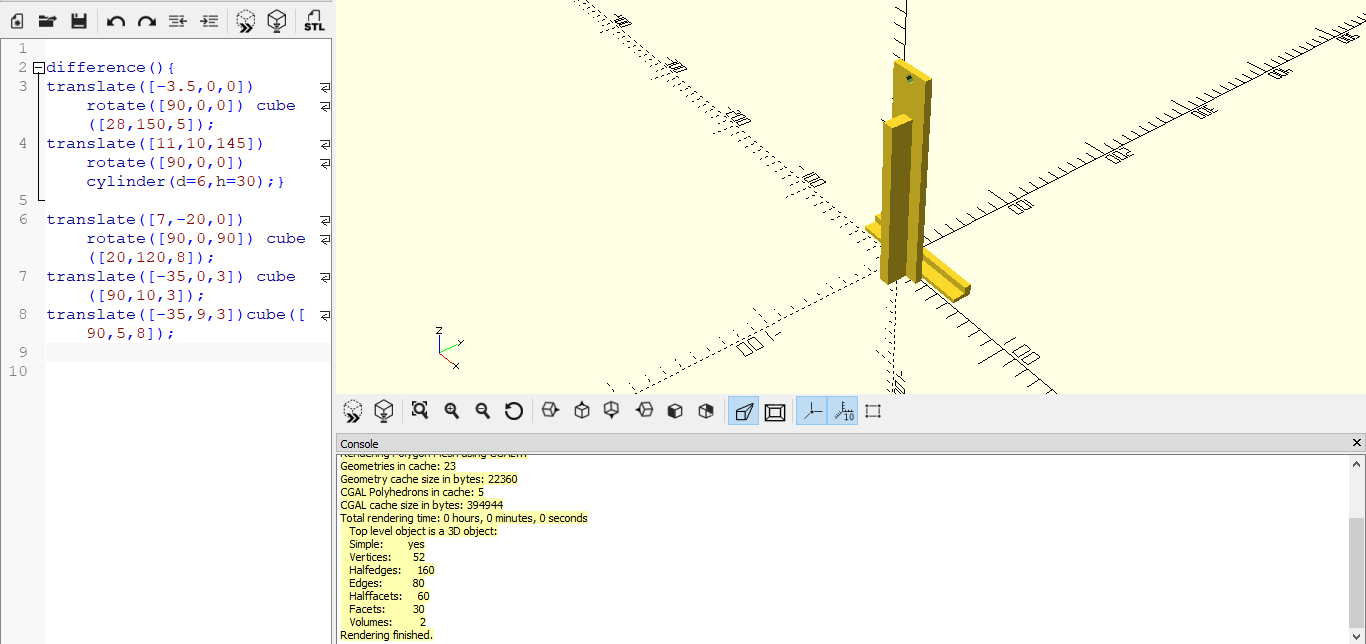Image resolution: width=1366 pixels, height=644 pixels.
Task: Undo the last edit
Action: pyautogui.click(x=116, y=21)
